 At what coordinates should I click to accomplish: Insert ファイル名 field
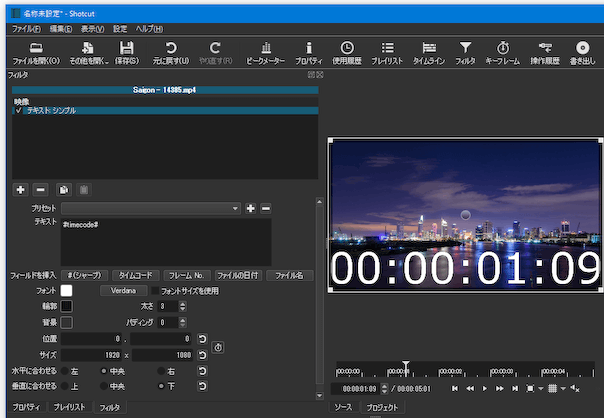(x=290, y=275)
